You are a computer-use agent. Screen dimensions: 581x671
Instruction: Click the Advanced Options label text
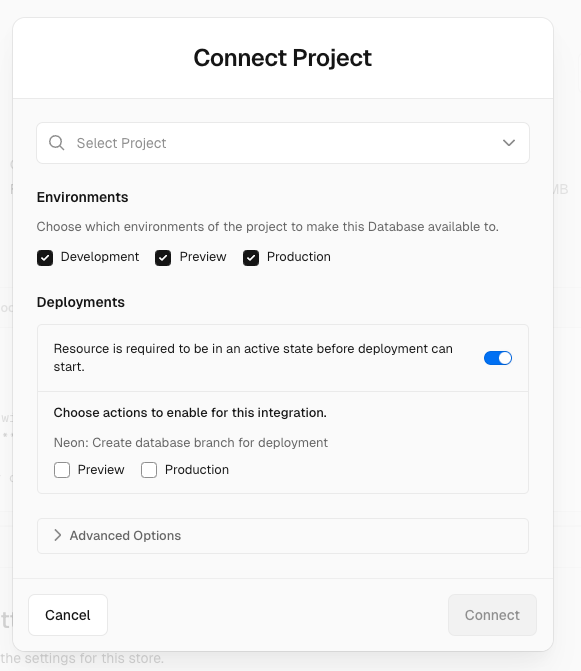[x=125, y=536]
